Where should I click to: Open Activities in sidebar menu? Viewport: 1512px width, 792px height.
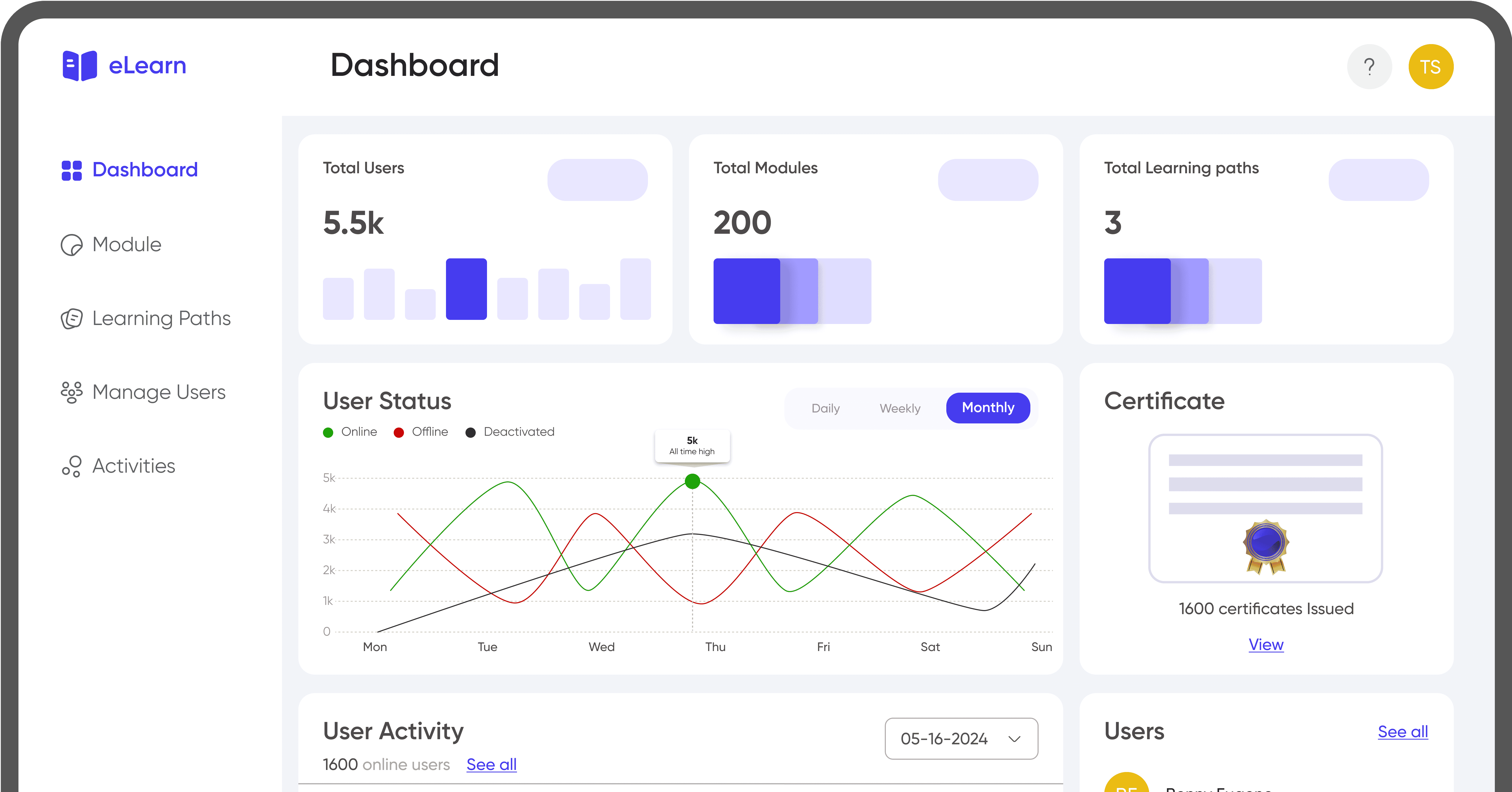[118, 466]
